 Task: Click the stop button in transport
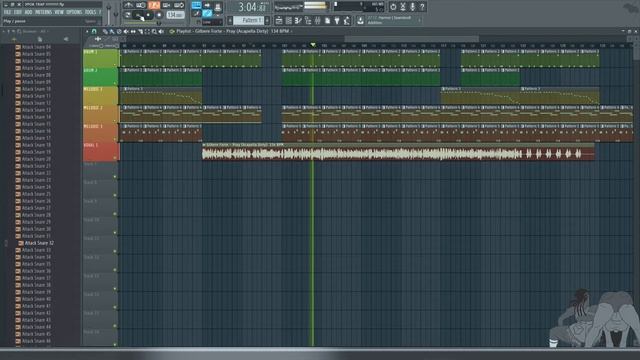coord(148,15)
